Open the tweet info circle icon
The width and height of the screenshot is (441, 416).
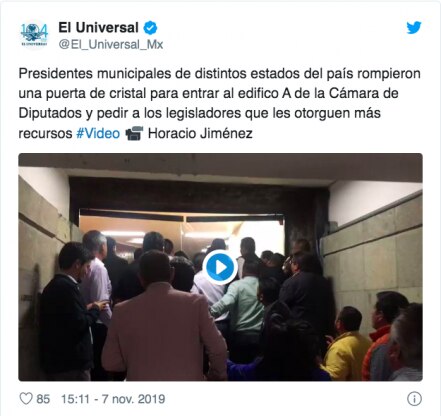point(414,399)
